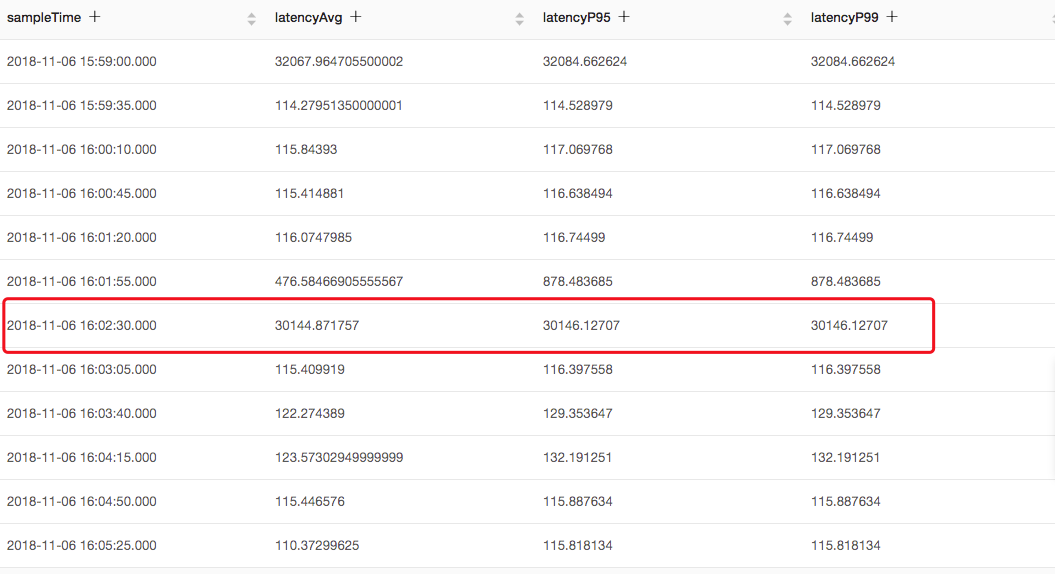Click latencyAvg value 110.37299625
The height and width of the screenshot is (574, 1055).
(x=316, y=545)
